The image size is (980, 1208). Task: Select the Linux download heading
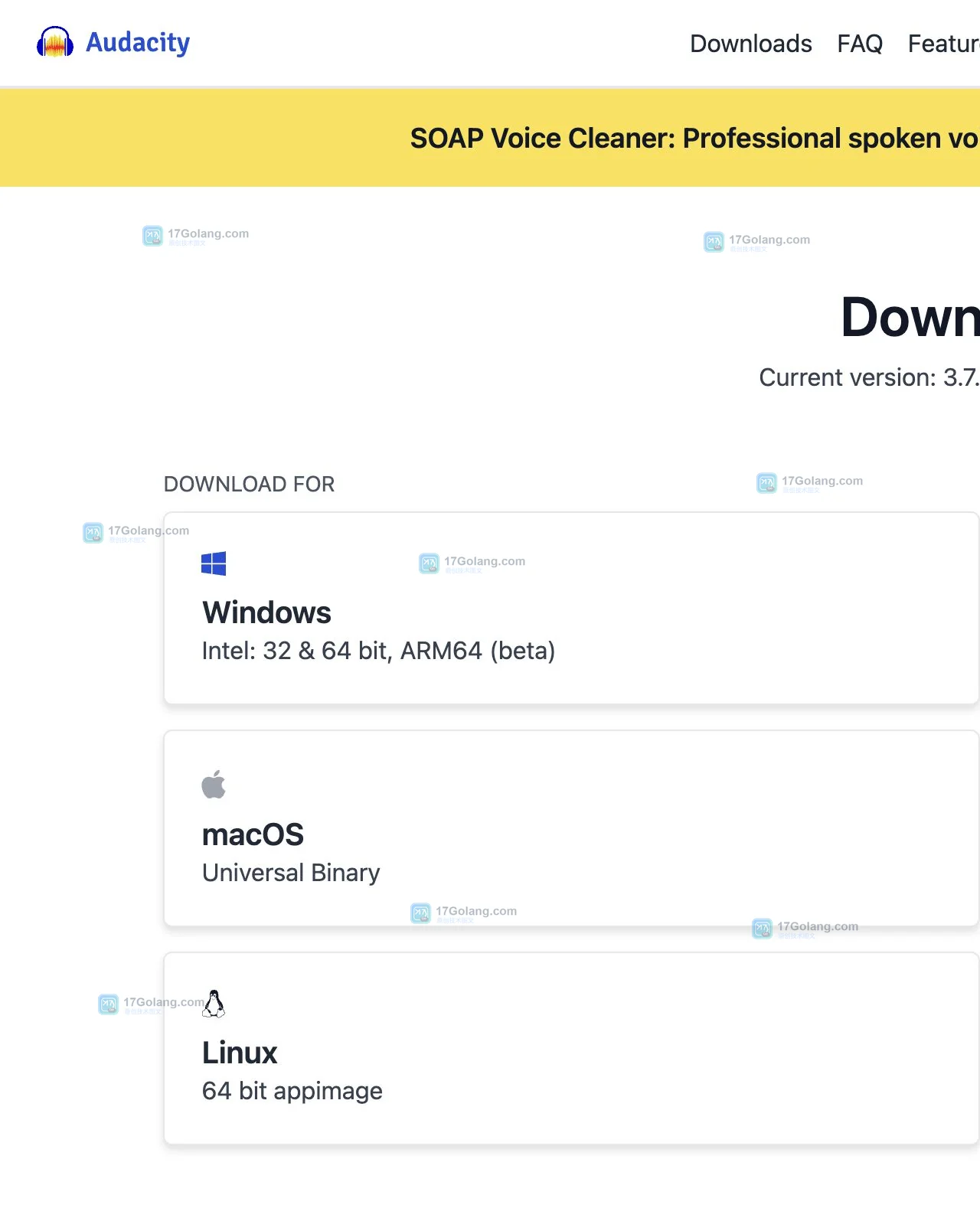(x=240, y=1053)
